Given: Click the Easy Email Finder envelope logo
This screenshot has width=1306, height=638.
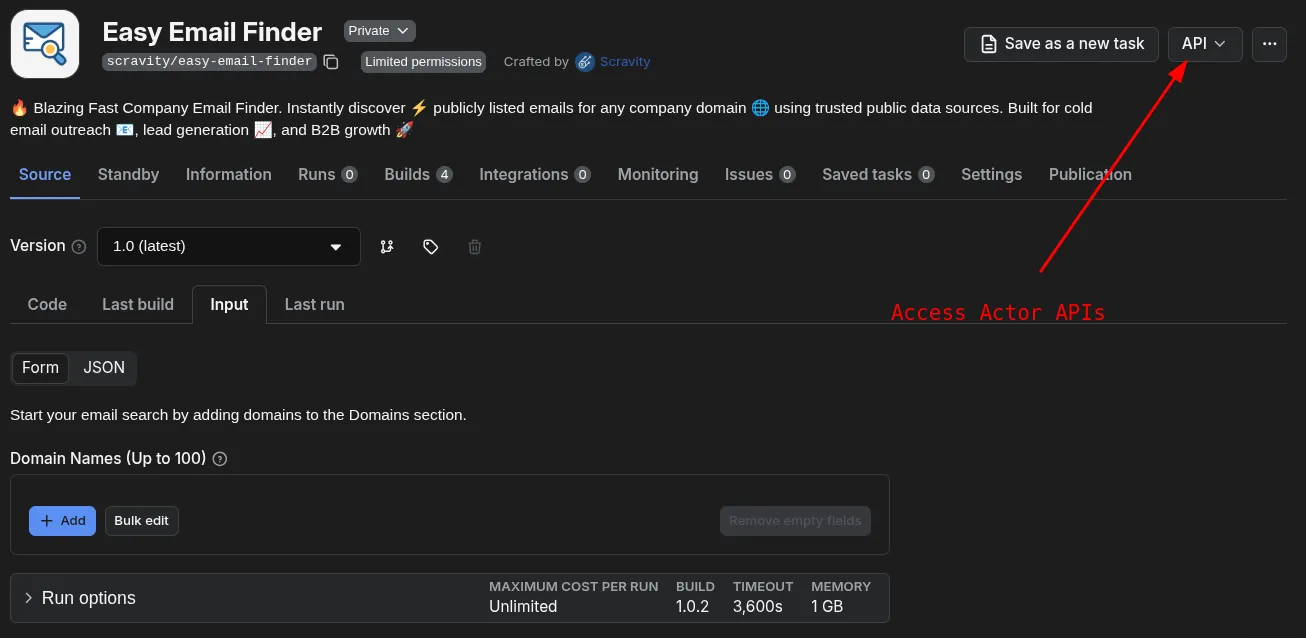Looking at the screenshot, I should (44, 43).
